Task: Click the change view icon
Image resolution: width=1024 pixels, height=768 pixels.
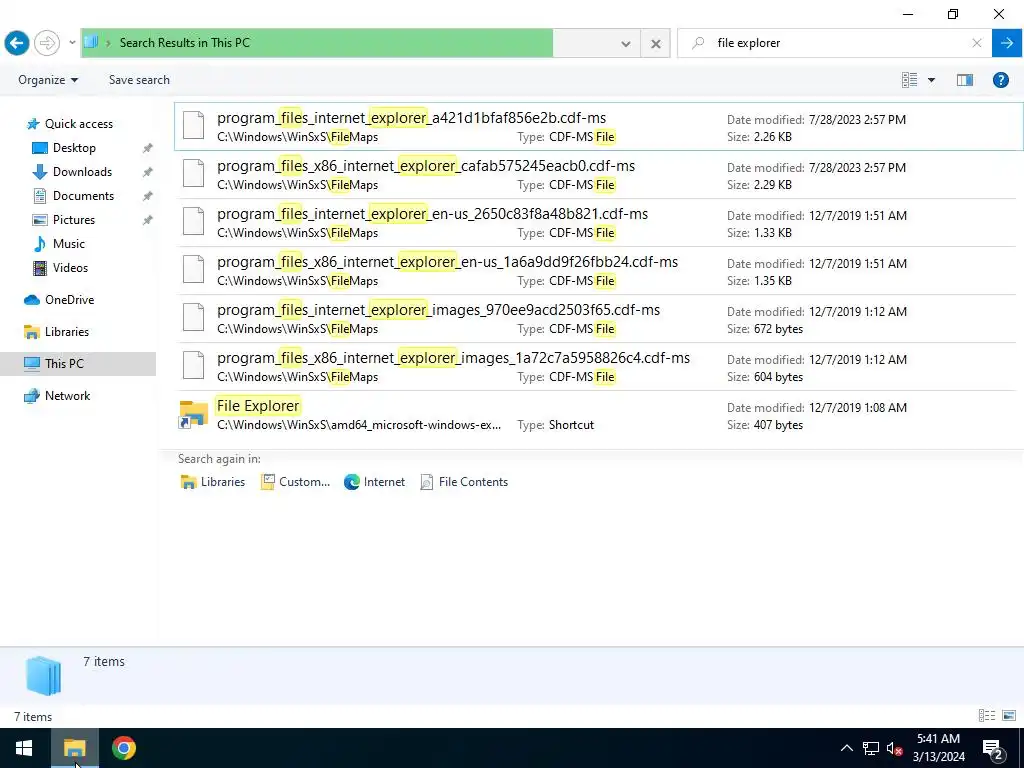Action: tap(910, 80)
